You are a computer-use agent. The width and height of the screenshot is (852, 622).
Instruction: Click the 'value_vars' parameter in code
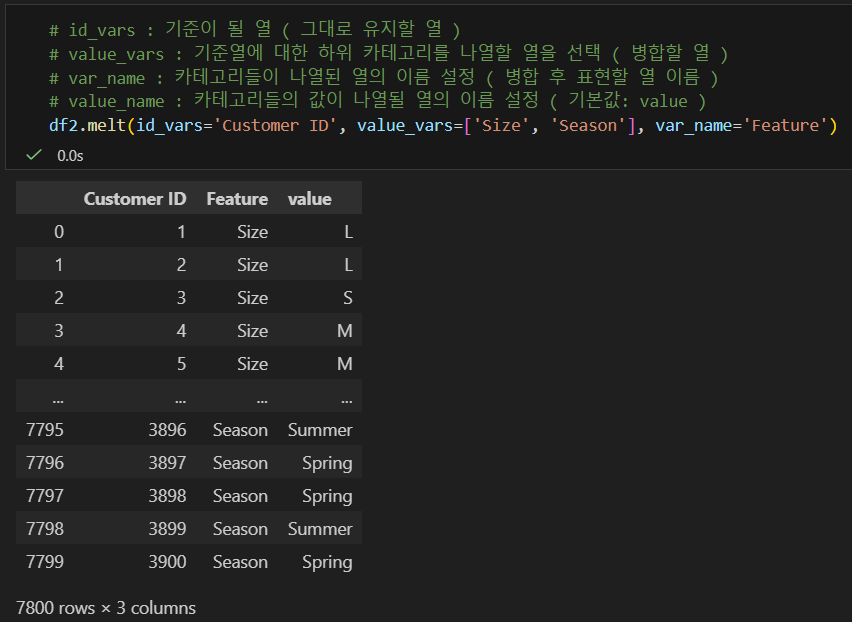(x=405, y=125)
